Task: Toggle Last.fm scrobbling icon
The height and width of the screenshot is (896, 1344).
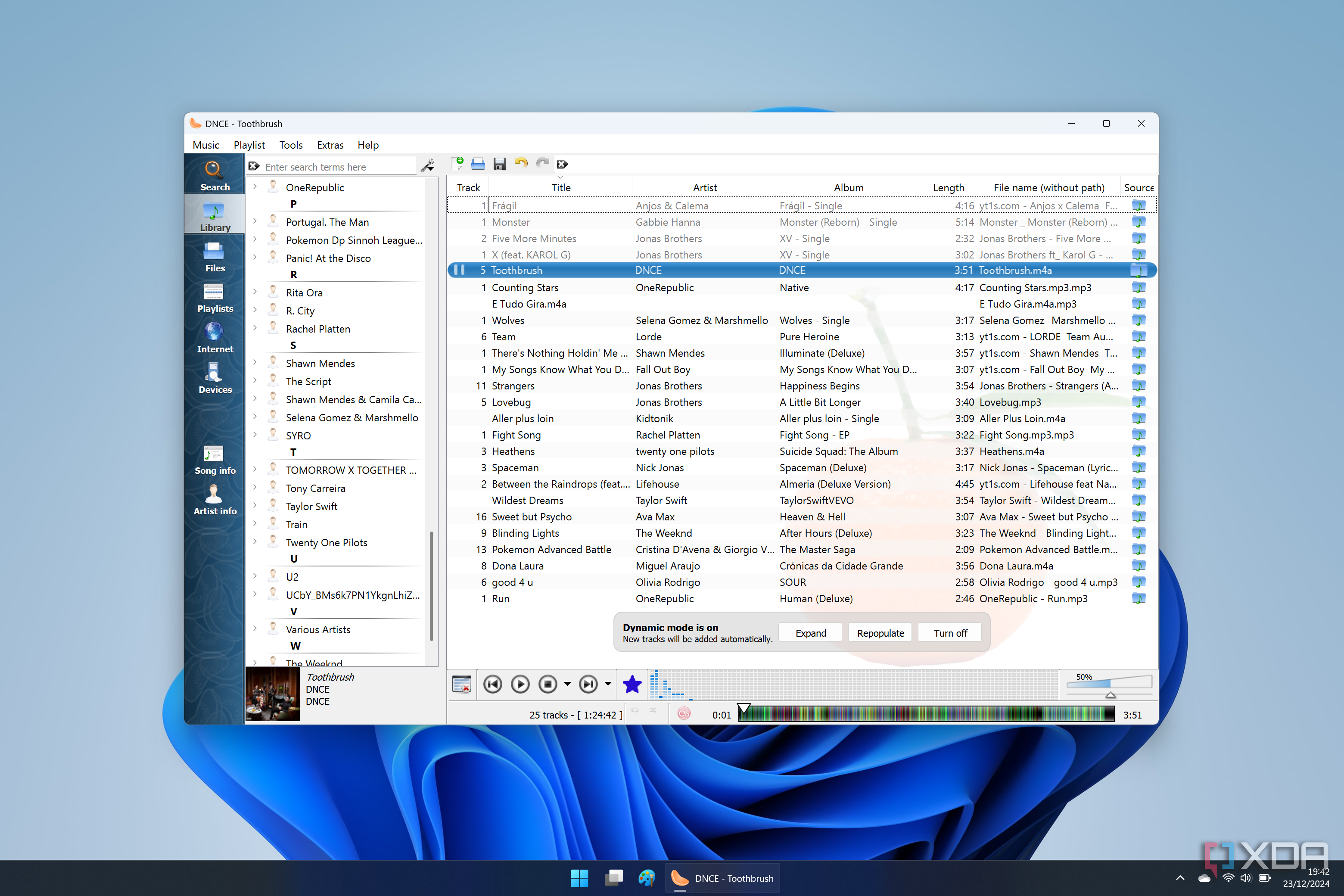Action: [x=684, y=714]
